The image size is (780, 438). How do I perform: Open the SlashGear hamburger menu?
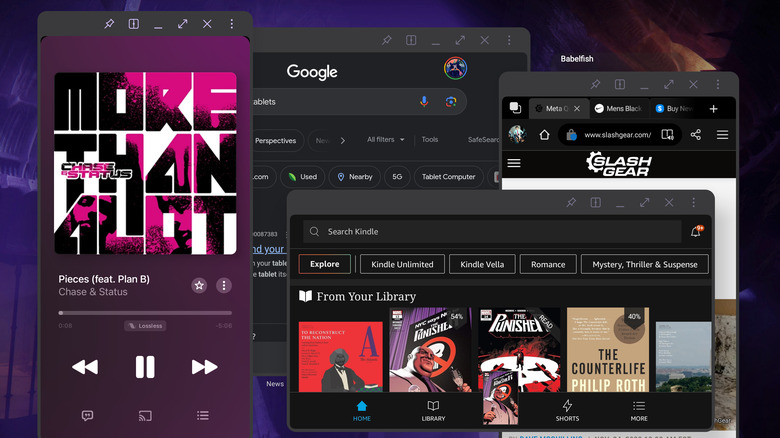point(514,162)
